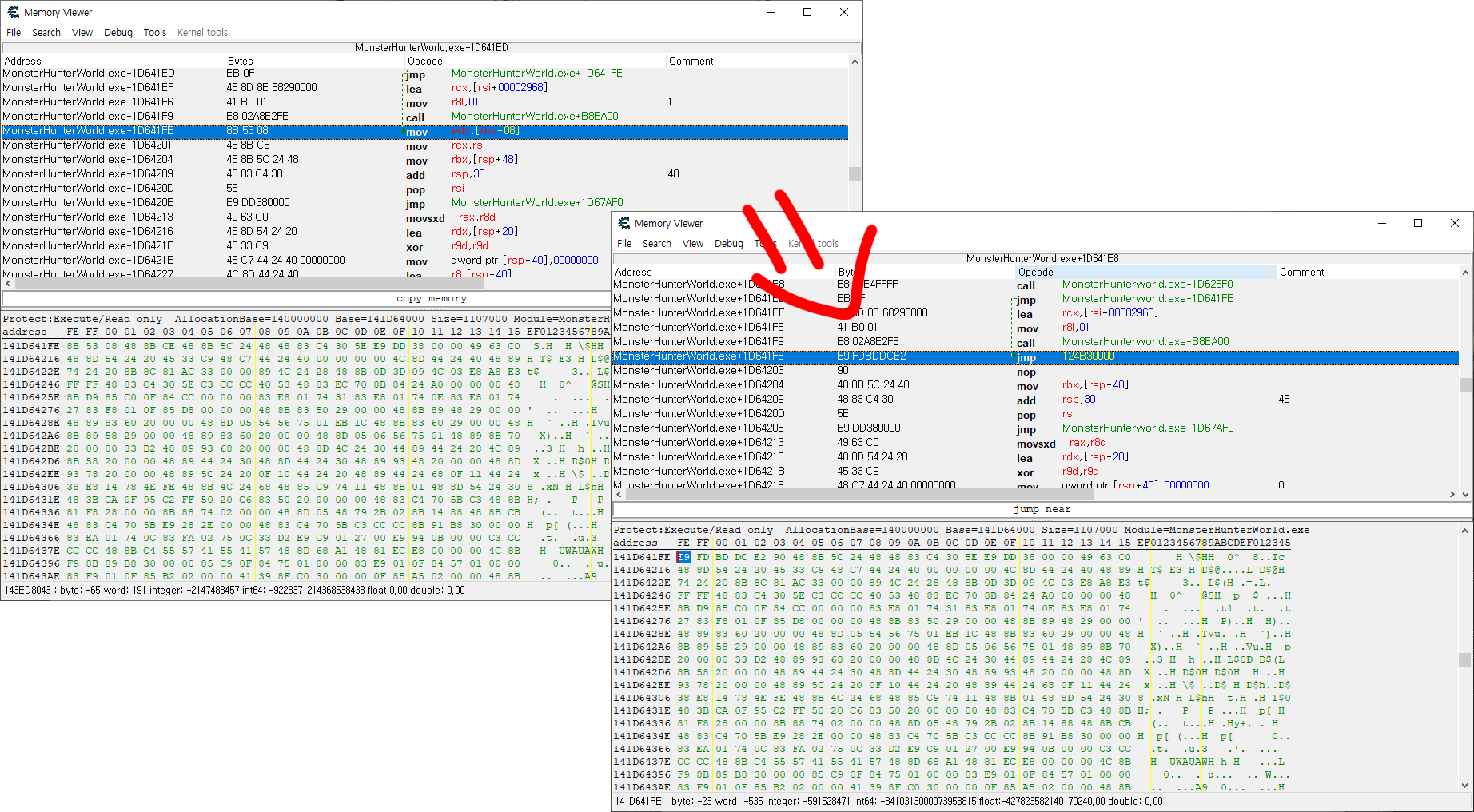Select the 'pop rsi' row at +1D6420D in the back window
The height and width of the screenshot is (812, 1474).
424,189
